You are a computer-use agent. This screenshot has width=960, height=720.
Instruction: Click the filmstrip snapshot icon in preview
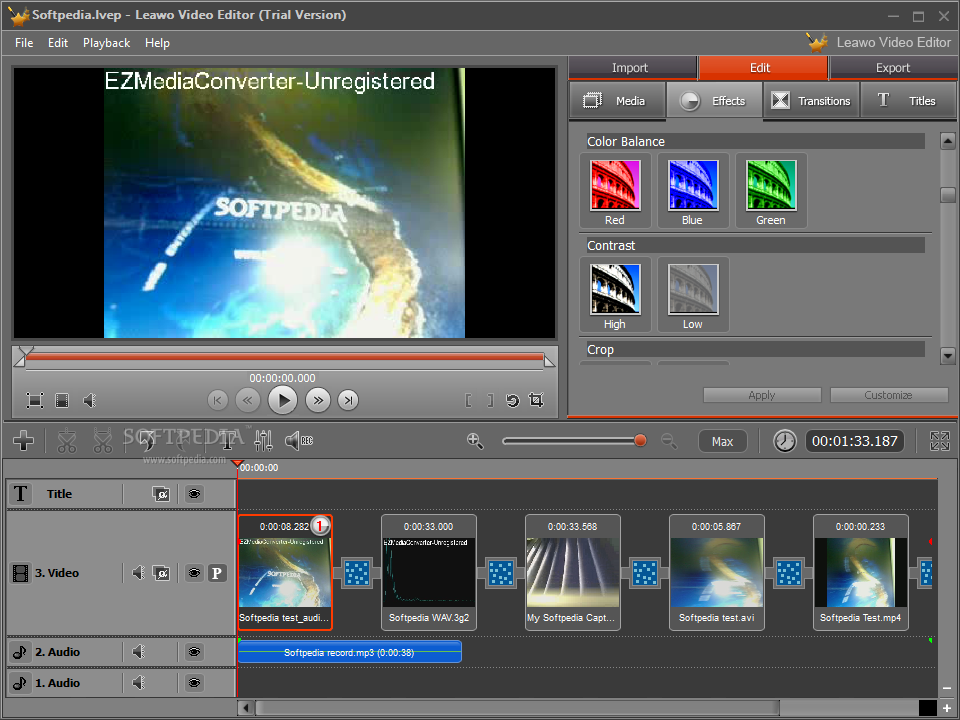pyautogui.click(x=62, y=400)
